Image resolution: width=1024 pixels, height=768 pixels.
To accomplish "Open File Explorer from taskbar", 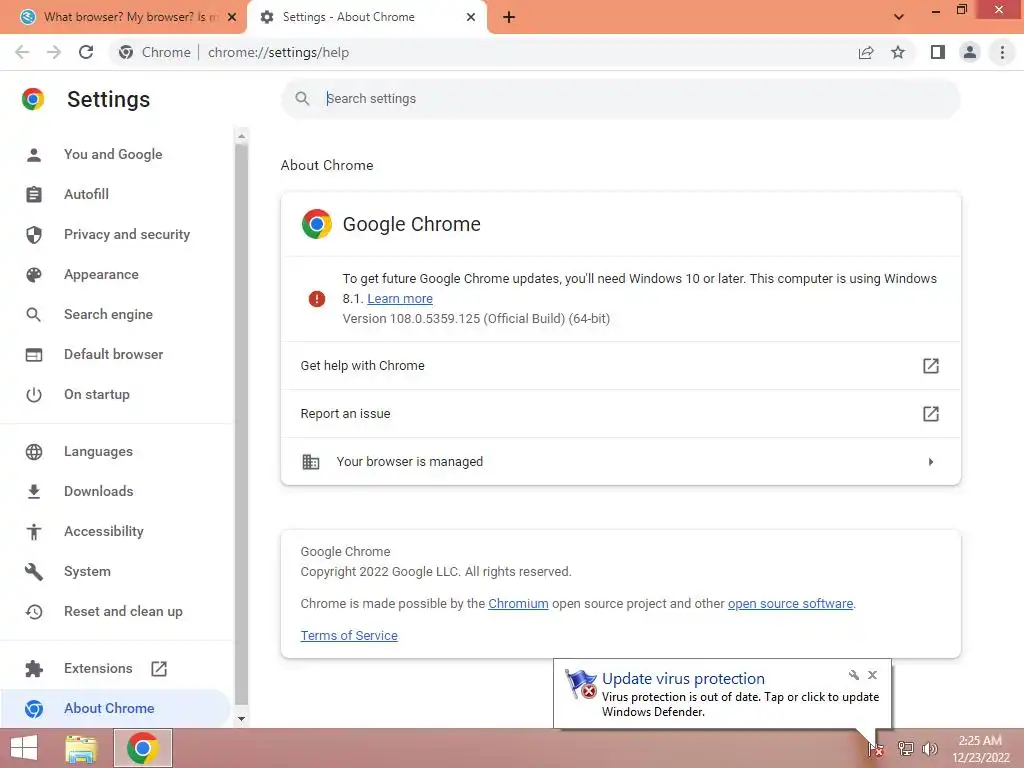I will coord(81,748).
